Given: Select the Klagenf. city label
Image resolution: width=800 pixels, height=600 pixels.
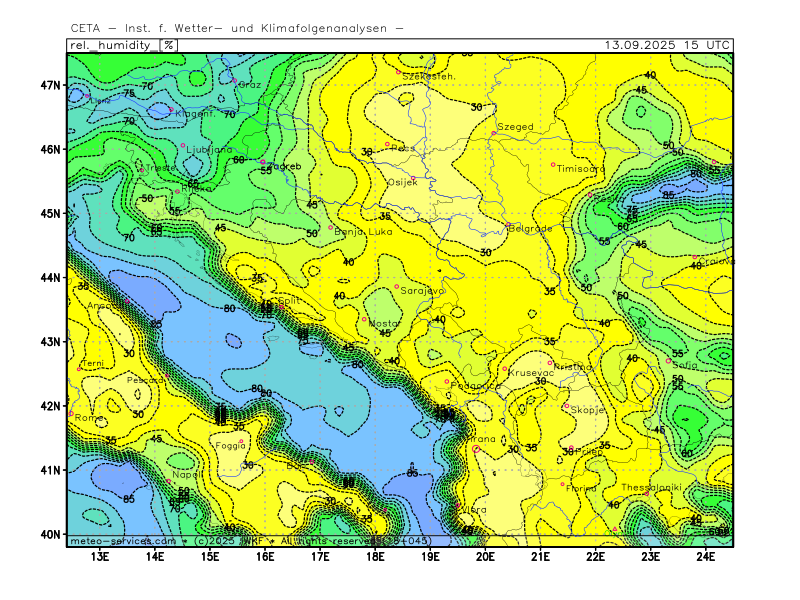Looking at the screenshot, I should pos(195,113).
